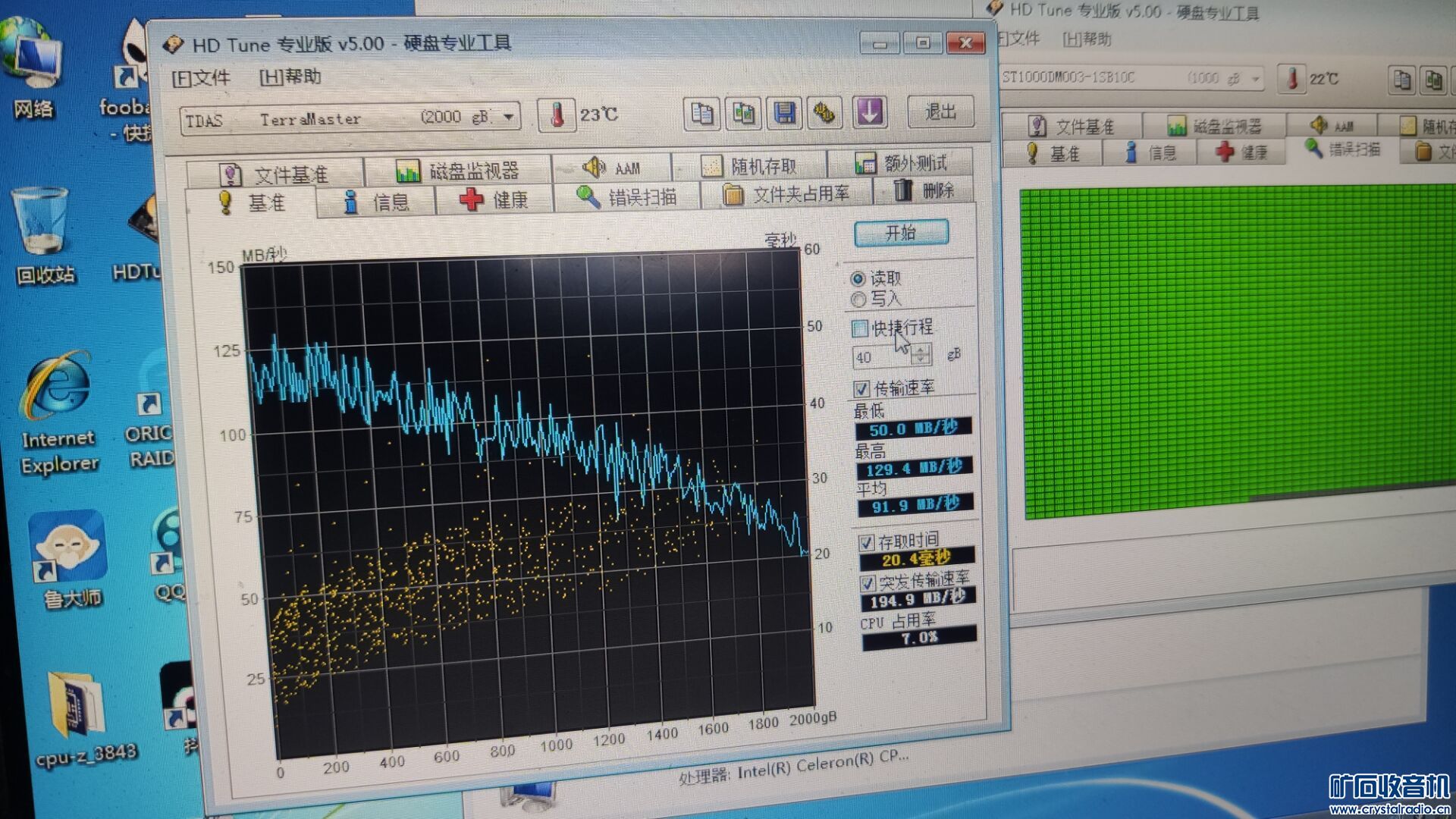Viewport: 1456px width, 819px height.
Task: Click the 194.9 MB/秒 burst rate value
Action: [918, 601]
